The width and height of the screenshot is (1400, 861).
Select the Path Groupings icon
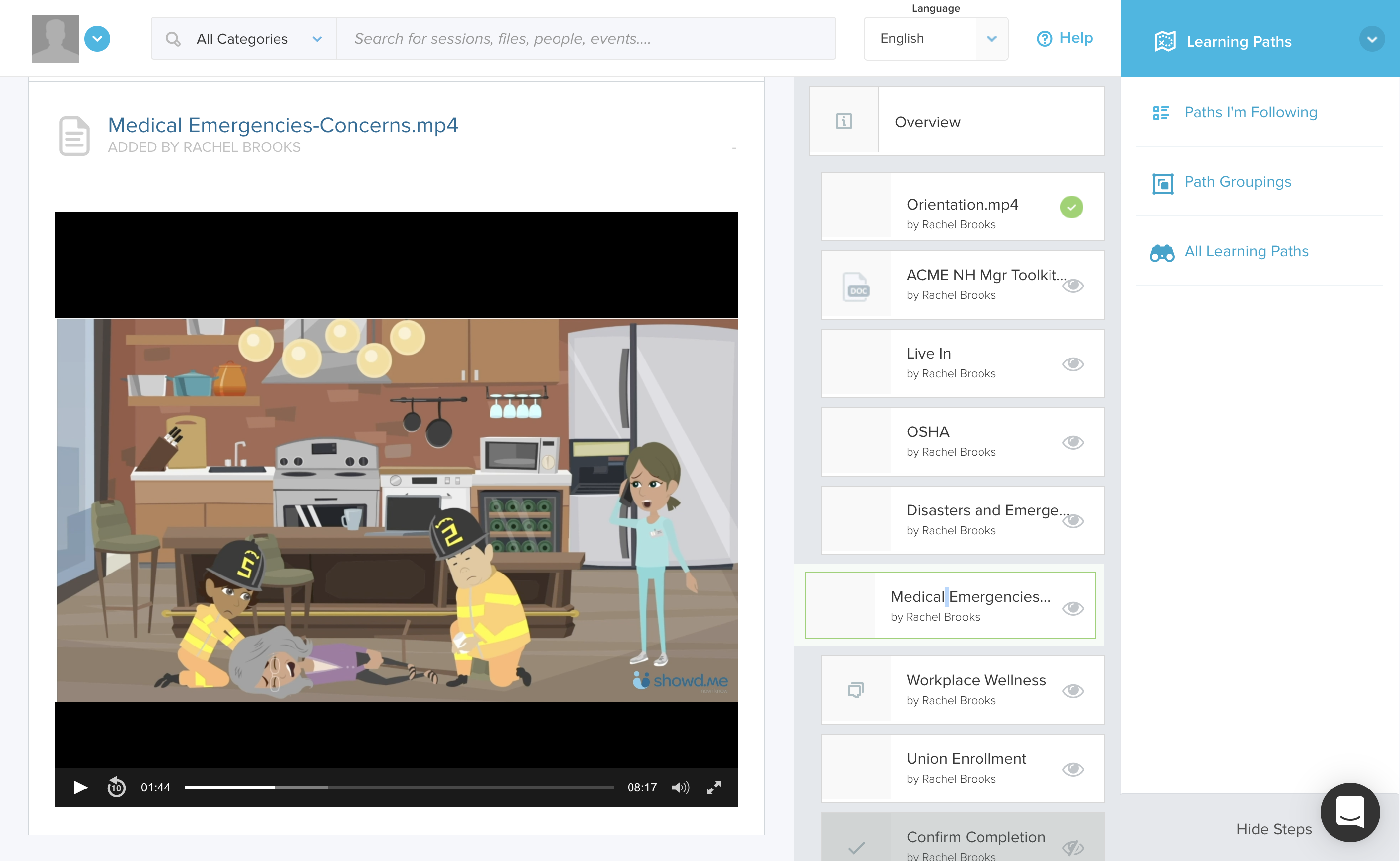click(1163, 183)
